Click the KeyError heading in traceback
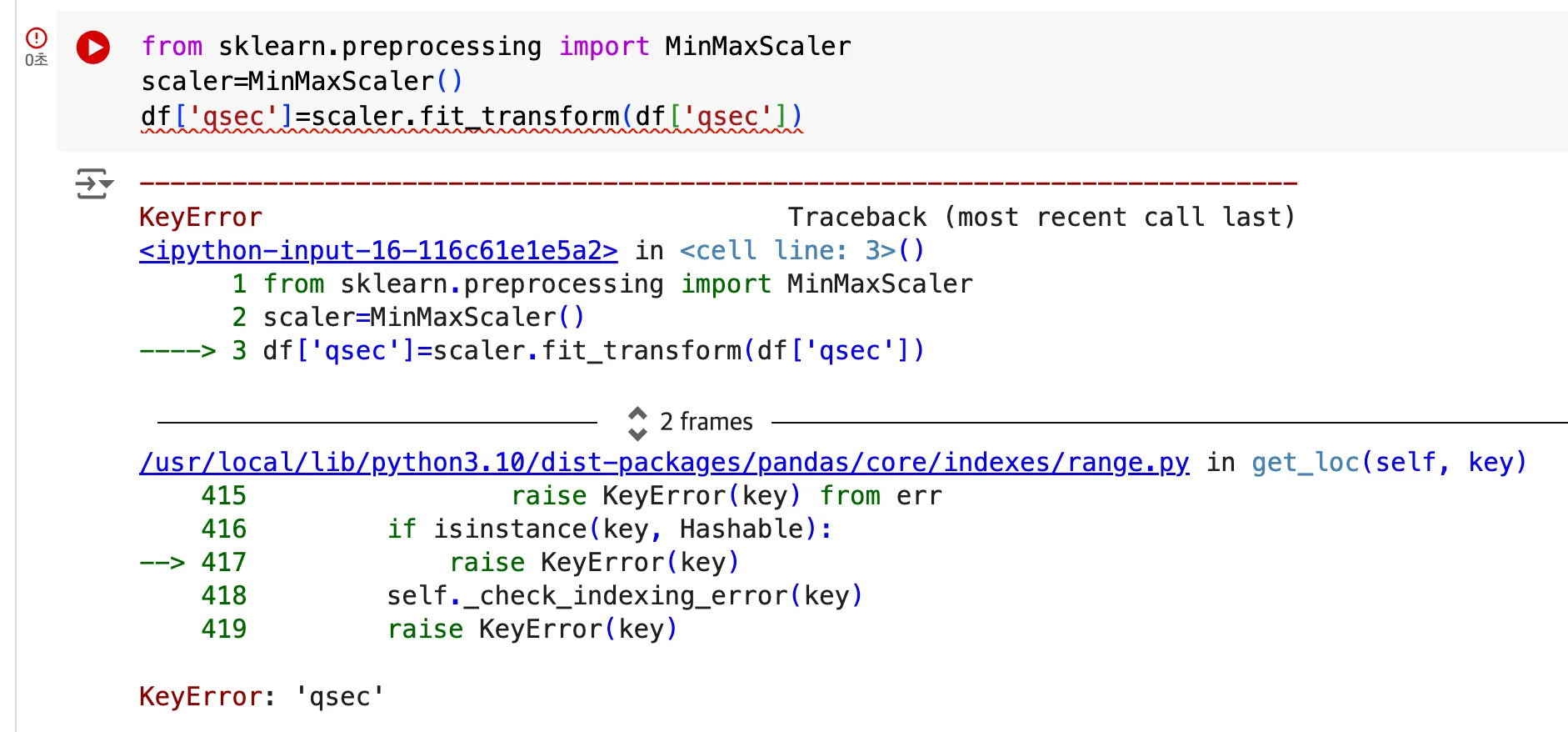This screenshot has width=1568, height=732. pos(201,217)
